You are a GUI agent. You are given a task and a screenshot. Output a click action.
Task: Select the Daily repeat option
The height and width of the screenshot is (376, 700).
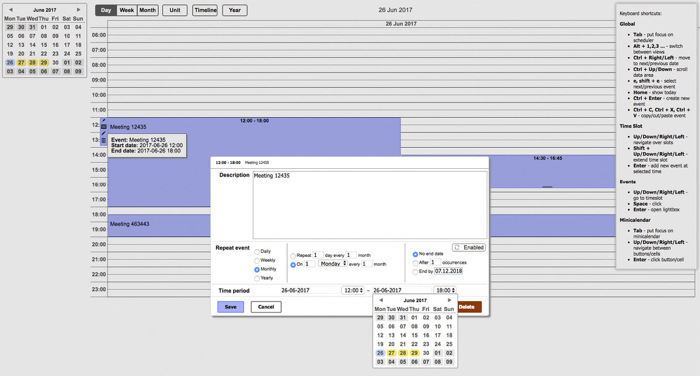[257, 252]
